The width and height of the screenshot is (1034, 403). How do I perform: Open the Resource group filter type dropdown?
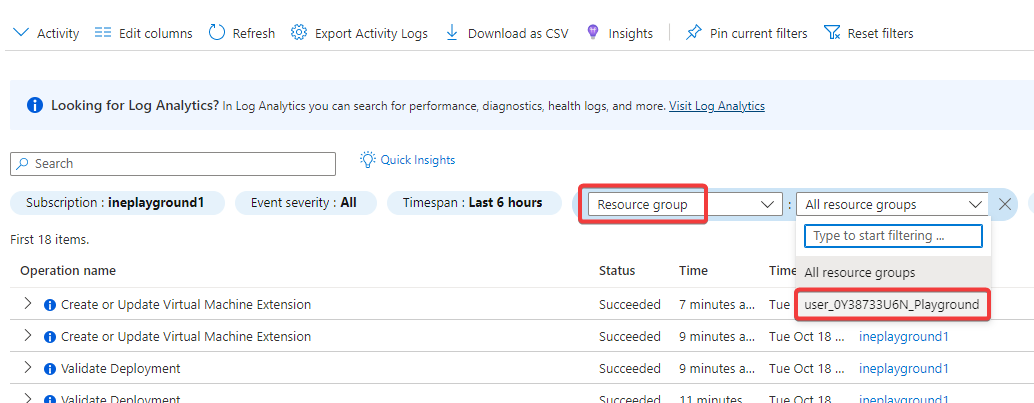pos(684,204)
